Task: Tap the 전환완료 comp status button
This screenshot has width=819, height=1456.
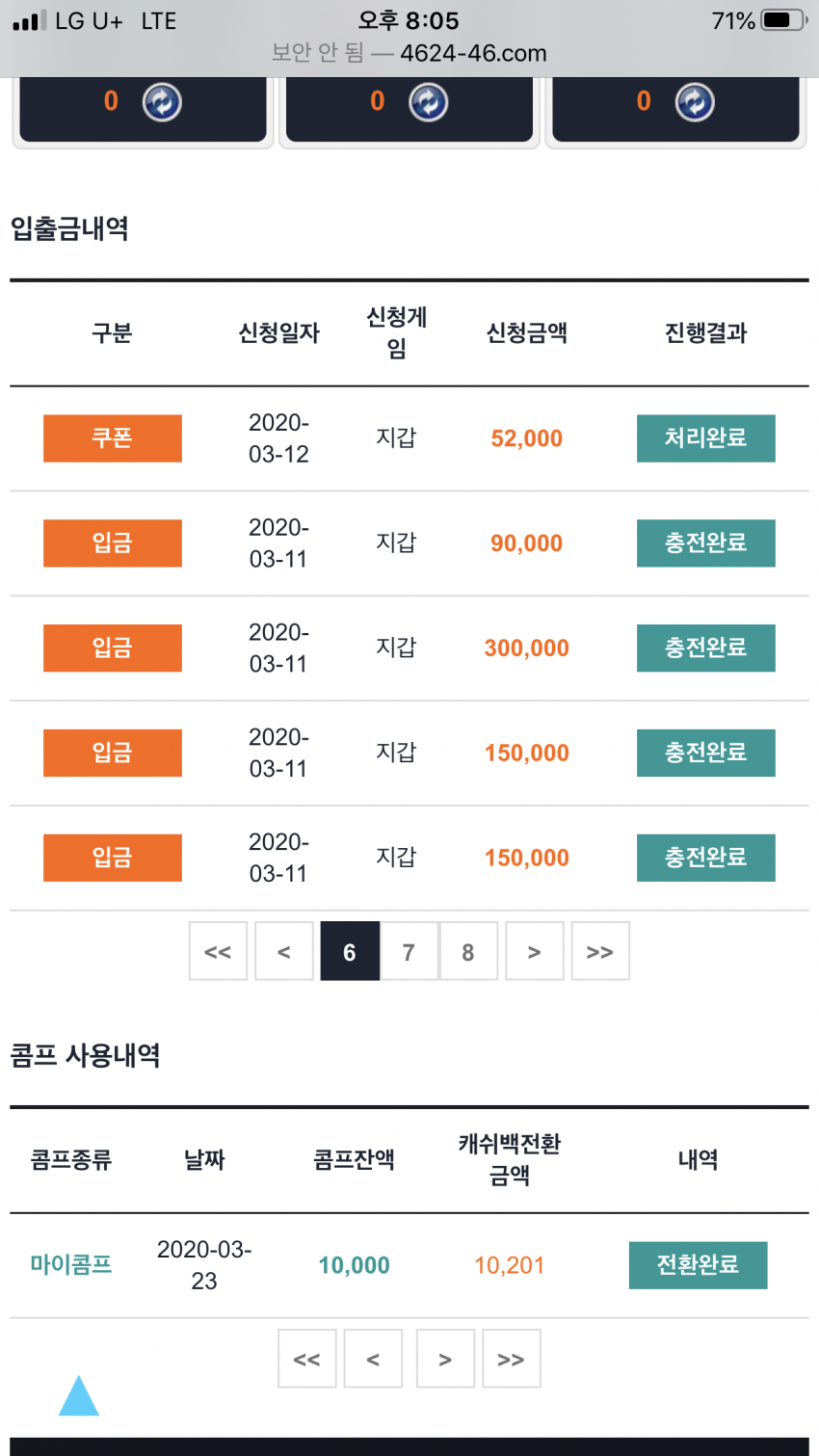Action: click(699, 1265)
